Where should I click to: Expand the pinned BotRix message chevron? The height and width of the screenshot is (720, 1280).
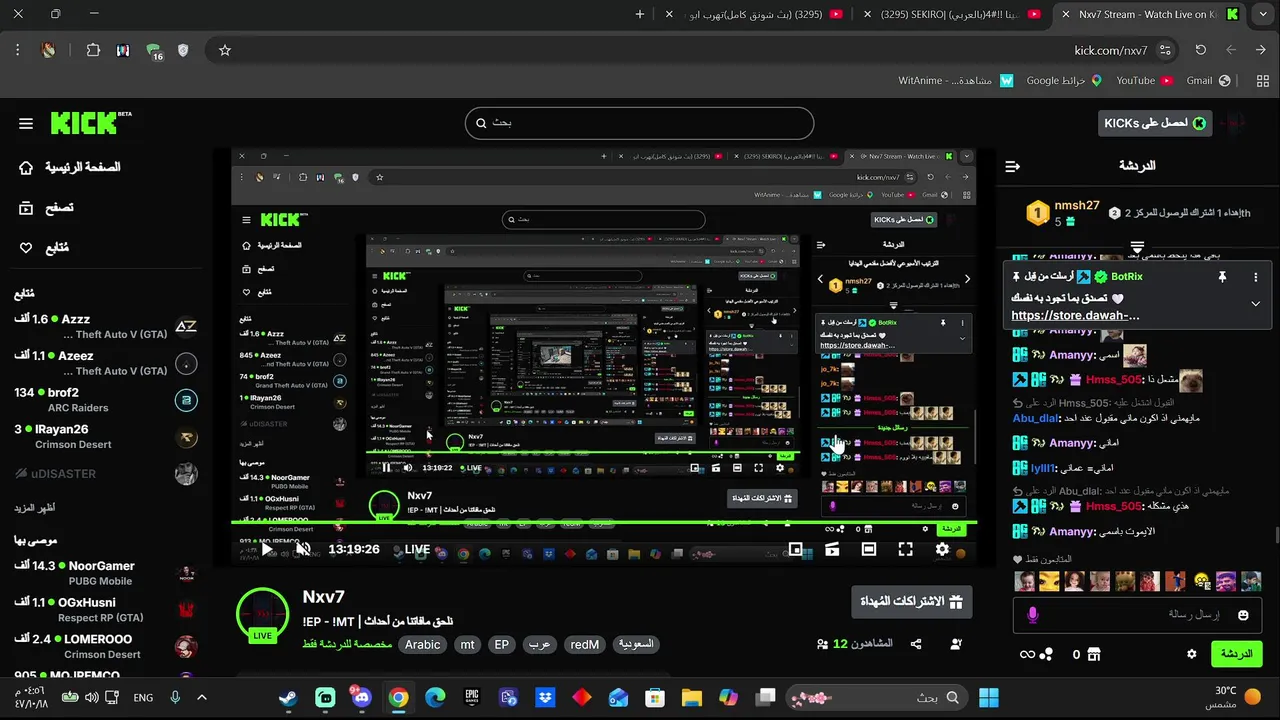point(1256,303)
